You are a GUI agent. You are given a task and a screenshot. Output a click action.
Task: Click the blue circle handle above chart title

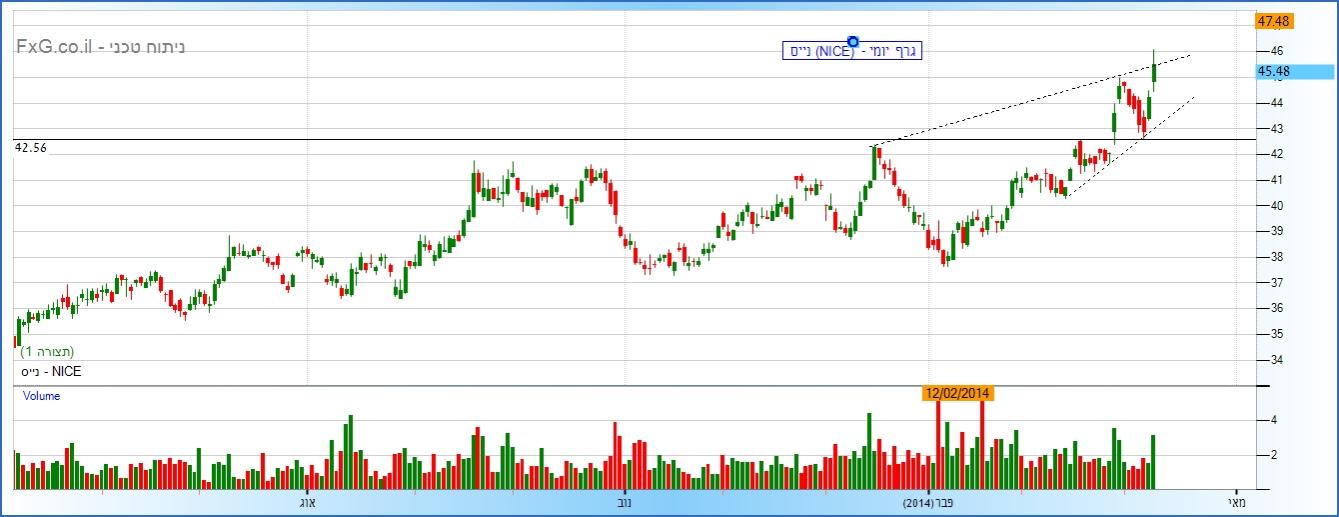tap(853, 40)
